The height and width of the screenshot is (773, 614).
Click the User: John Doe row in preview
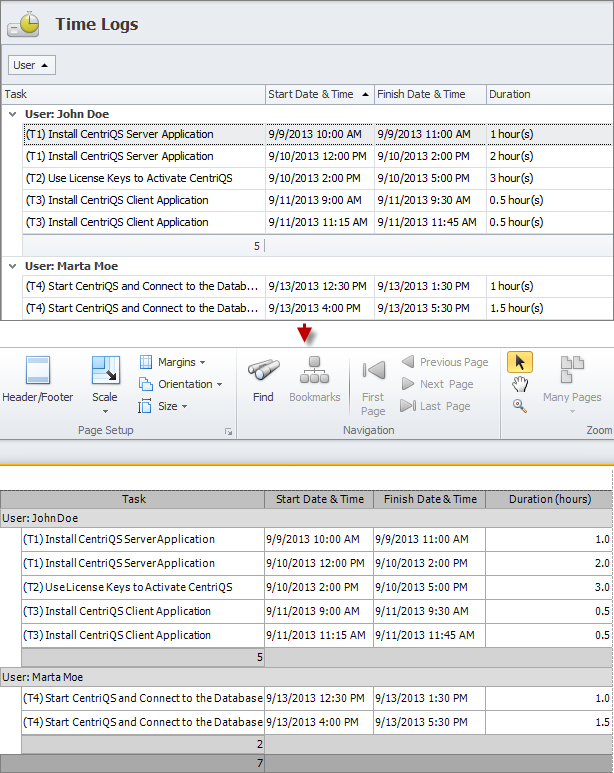[306, 518]
